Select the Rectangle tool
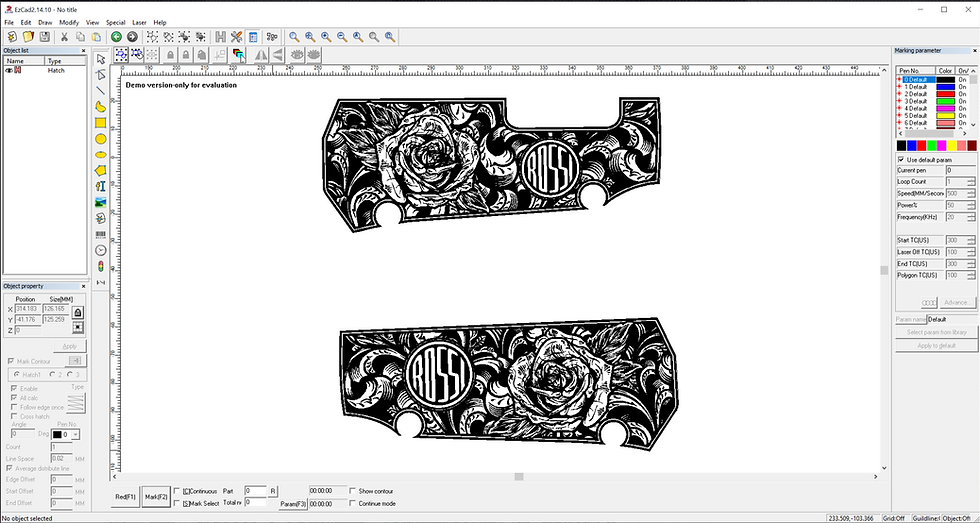Screen dimensions: 980x523 [x=101, y=122]
